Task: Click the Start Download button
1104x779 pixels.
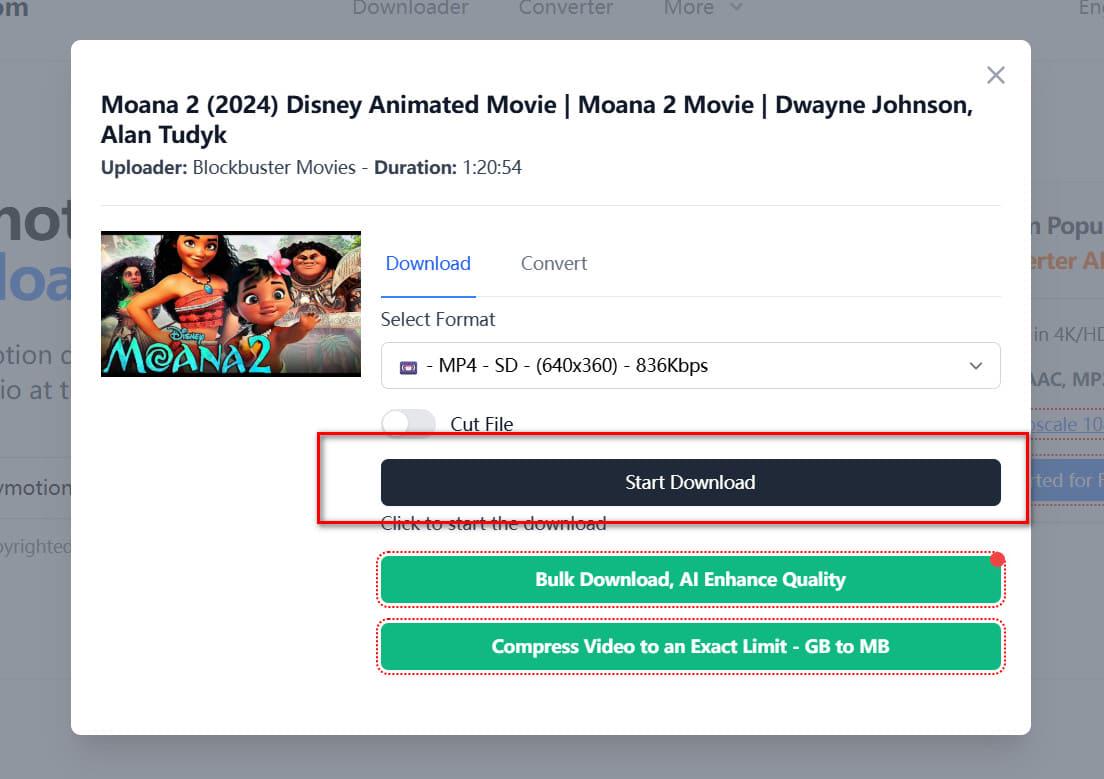Action: (690, 482)
